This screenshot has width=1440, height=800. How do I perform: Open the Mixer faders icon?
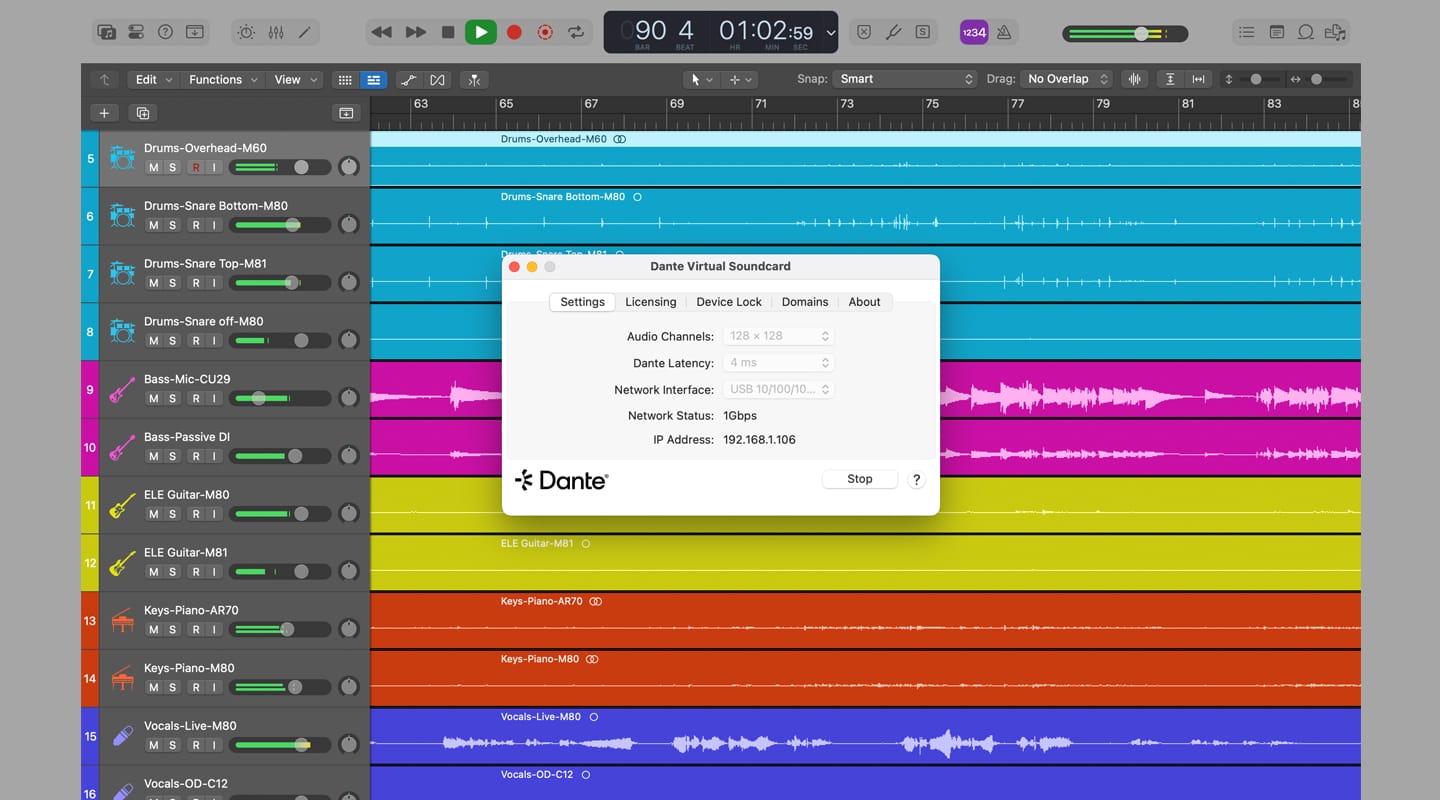pos(276,32)
